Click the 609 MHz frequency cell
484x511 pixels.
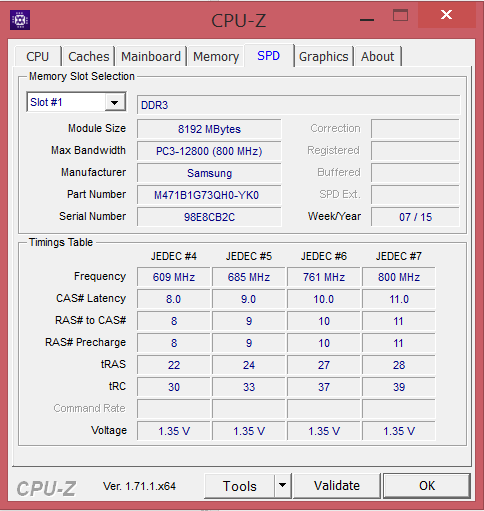pyautogui.click(x=174, y=277)
